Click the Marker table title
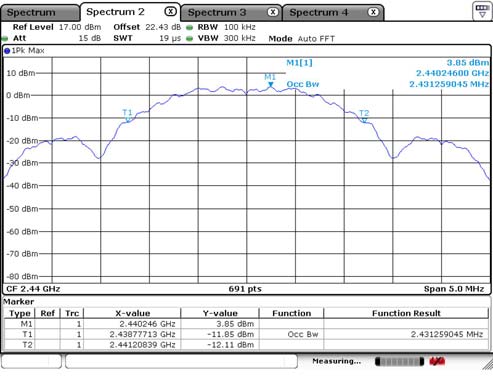This screenshot has width=493, height=383. click(x=18, y=302)
